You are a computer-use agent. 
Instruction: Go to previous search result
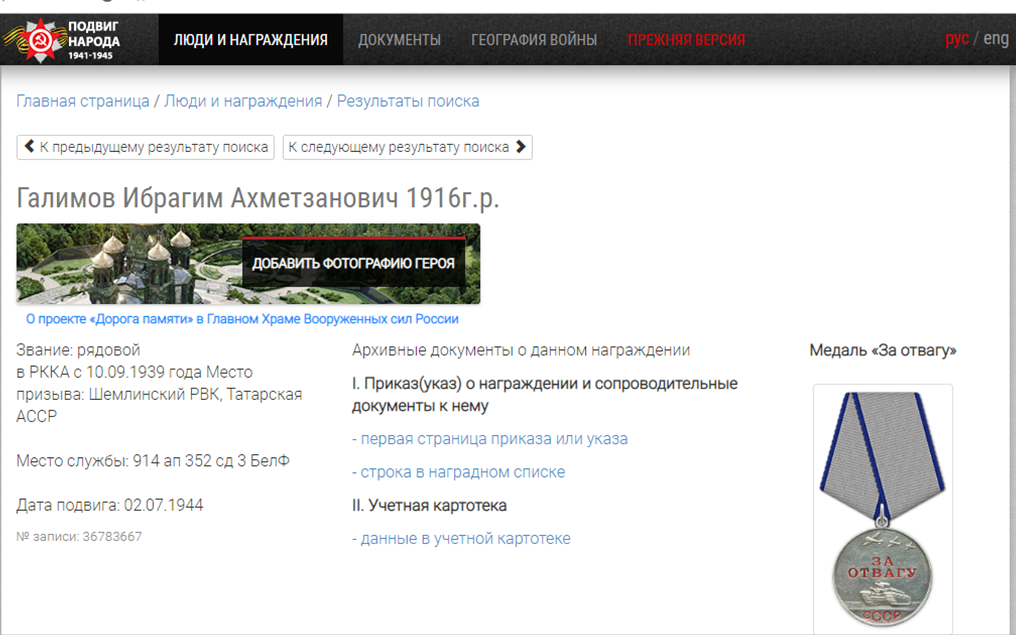point(146,147)
